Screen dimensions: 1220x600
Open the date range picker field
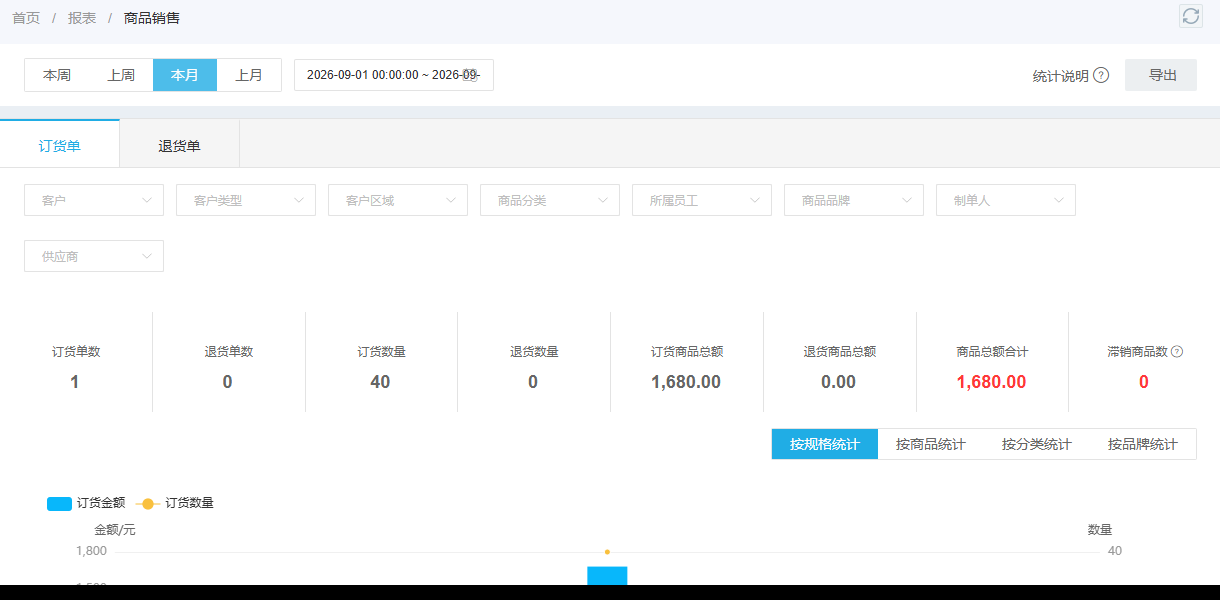394,75
